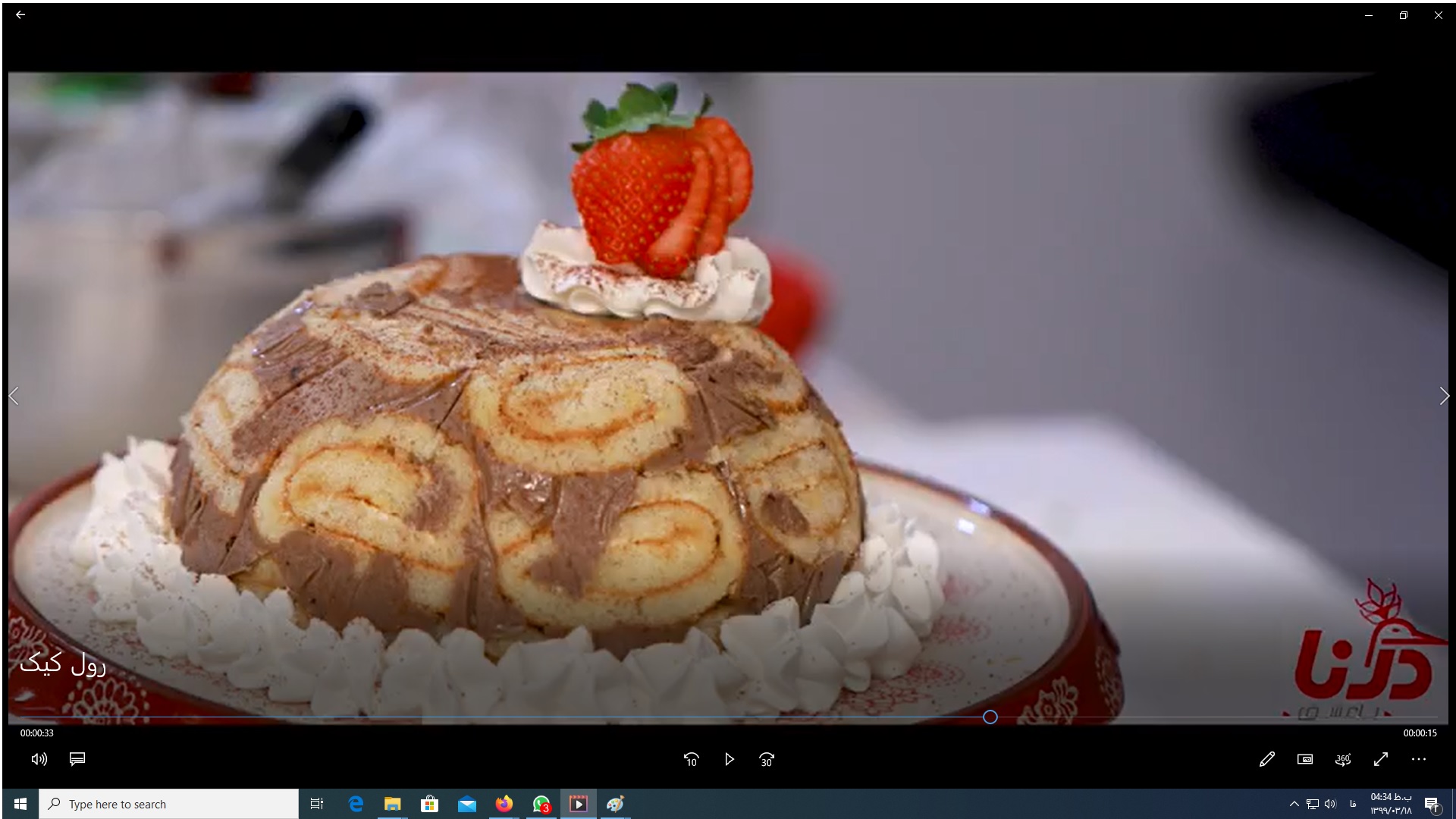1456x819 pixels.
Task: Select Movies & TV taskbar icon
Action: [x=578, y=804]
